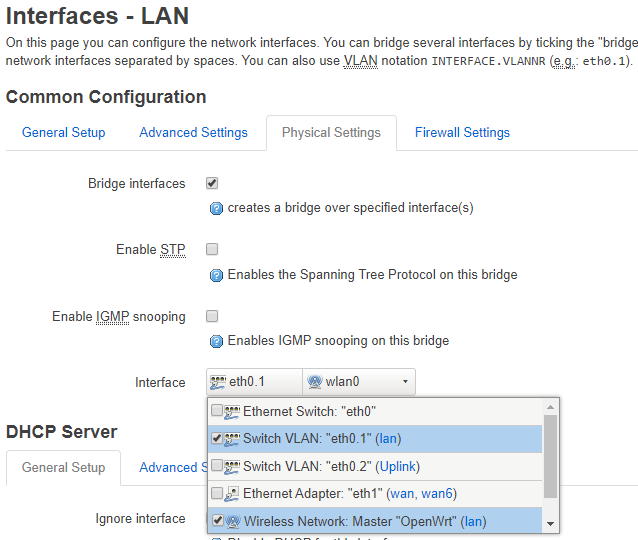The image size is (638, 540).
Task: Click the lan link beside eth0.1
Action: pos(389,438)
